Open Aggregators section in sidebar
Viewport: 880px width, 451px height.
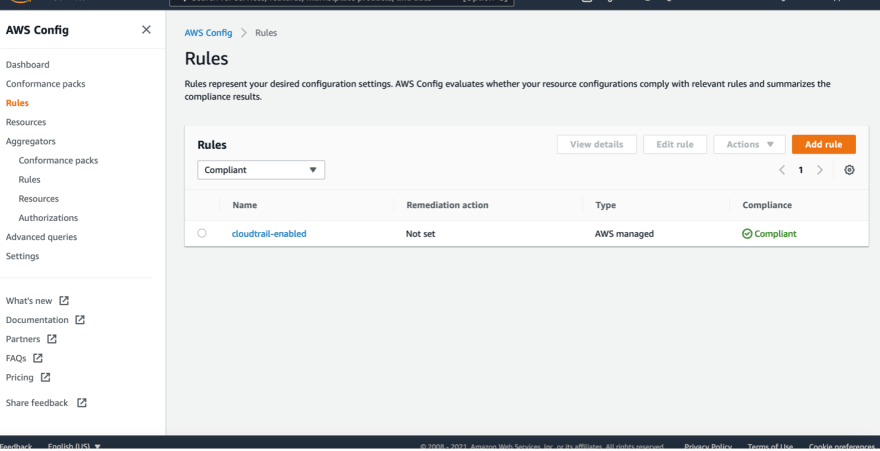pos(30,141)
